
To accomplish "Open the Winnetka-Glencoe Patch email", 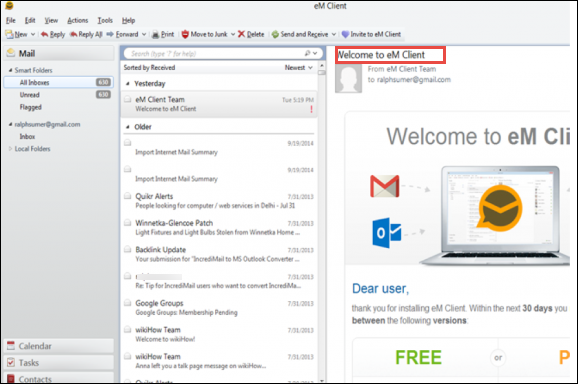I will (219, 227).
